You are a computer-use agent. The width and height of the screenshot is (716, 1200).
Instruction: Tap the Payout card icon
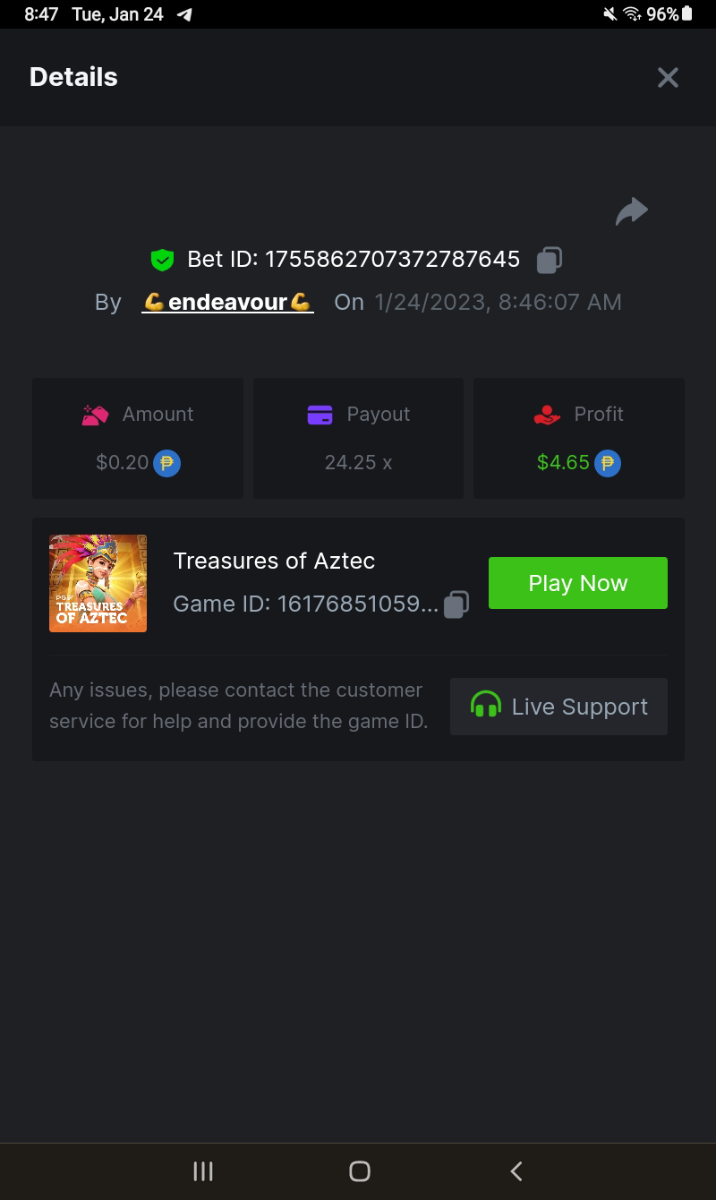coord(320,415)
